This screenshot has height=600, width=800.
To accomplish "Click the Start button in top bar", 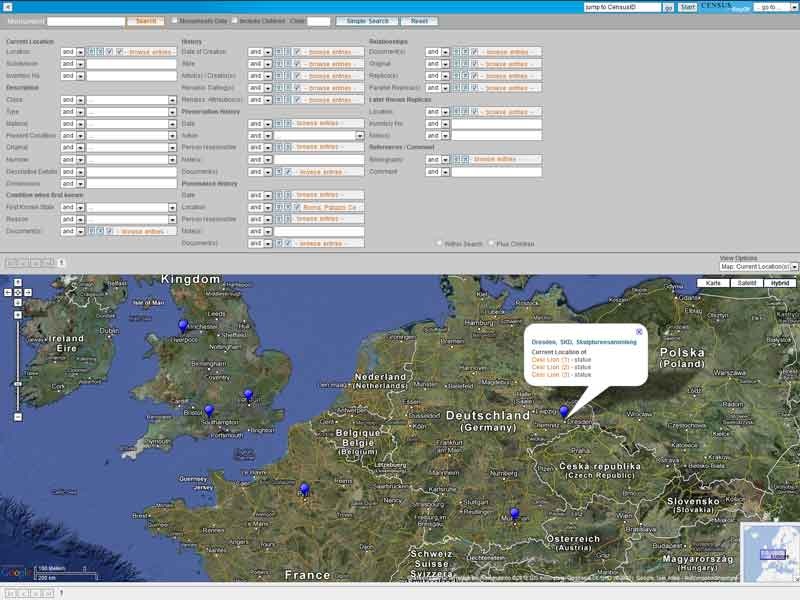I will point(687,7).
